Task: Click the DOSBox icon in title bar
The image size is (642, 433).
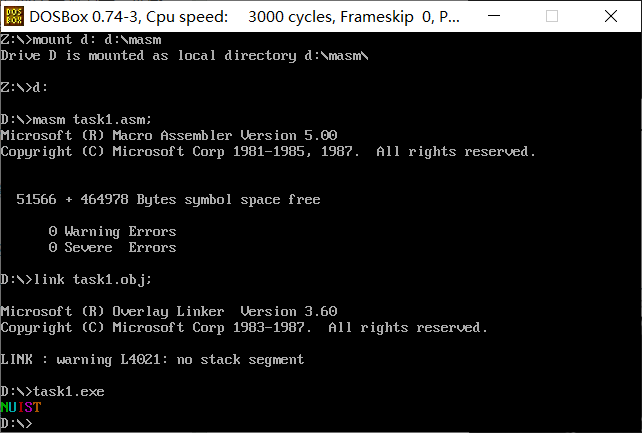Action: (14, 16)
